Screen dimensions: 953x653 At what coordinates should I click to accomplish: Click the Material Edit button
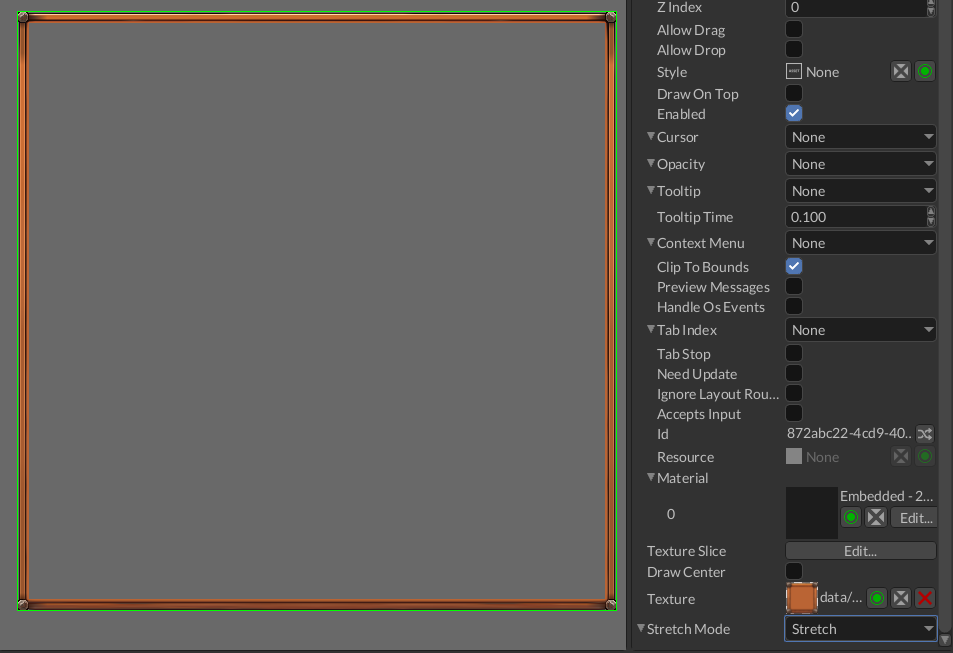point(914,517)
